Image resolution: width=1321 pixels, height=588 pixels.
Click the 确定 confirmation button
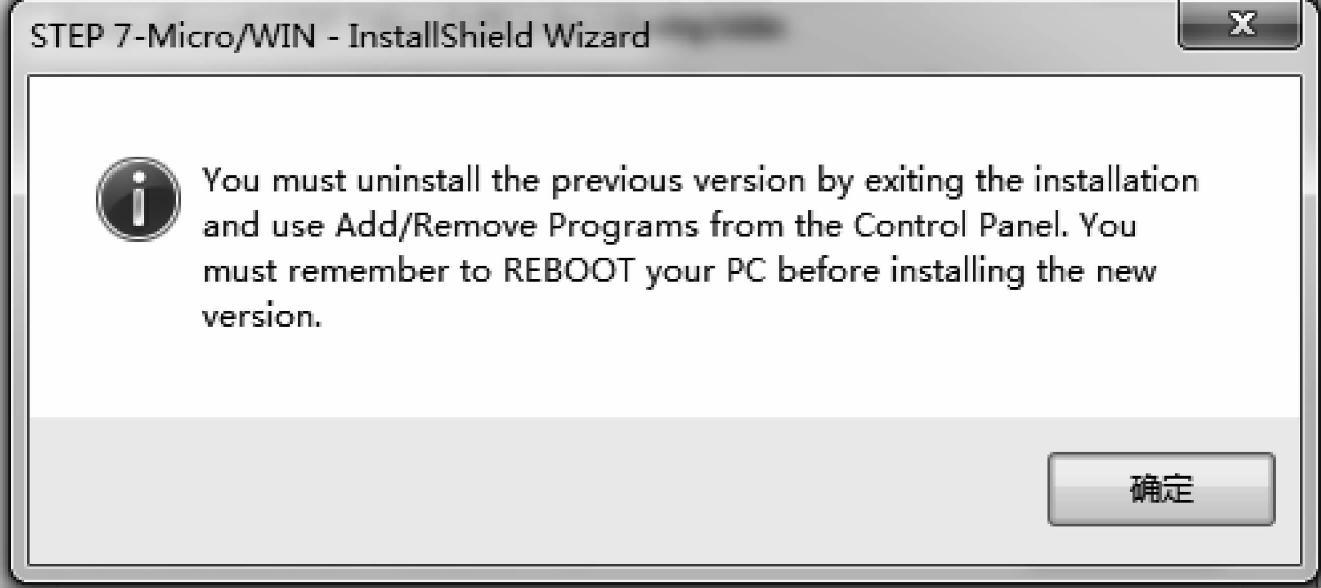tap(1160, 489)
